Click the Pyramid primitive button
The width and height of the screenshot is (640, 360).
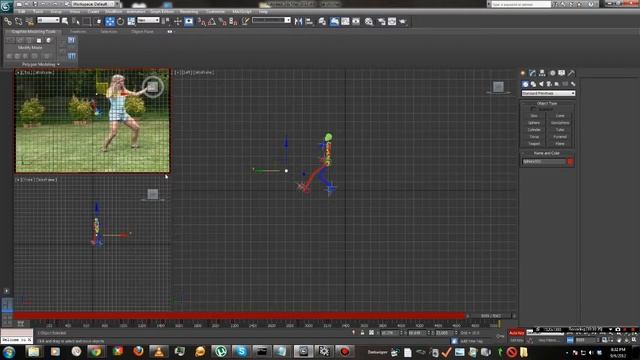(x=560, y=137)
